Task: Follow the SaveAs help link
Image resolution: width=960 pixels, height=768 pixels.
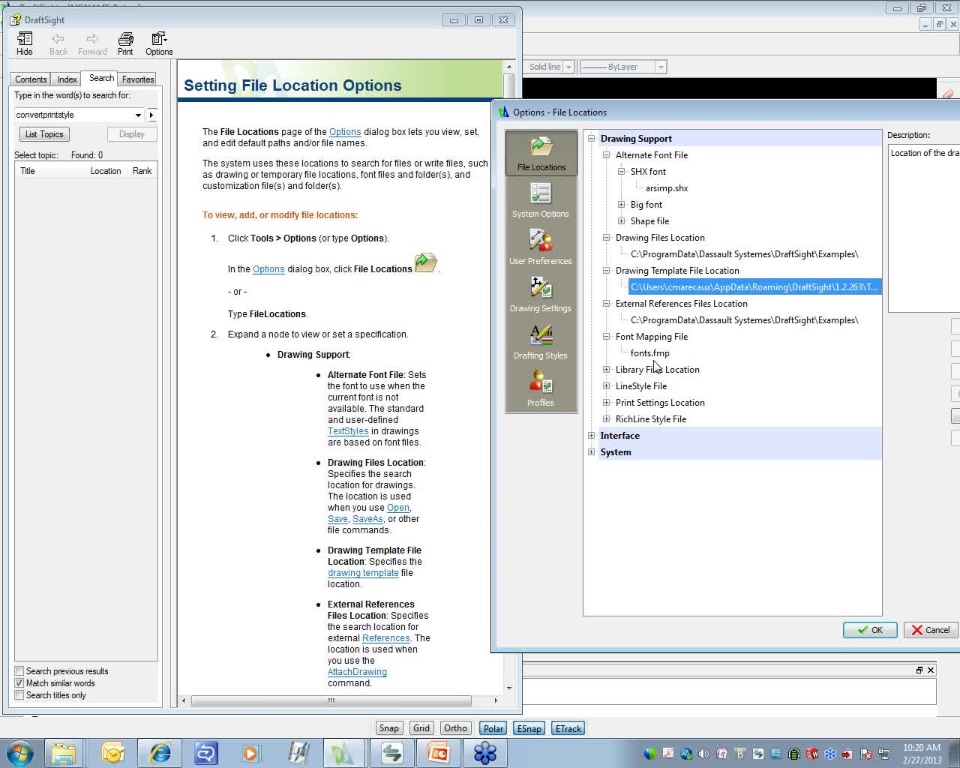Action: (367, 519)
